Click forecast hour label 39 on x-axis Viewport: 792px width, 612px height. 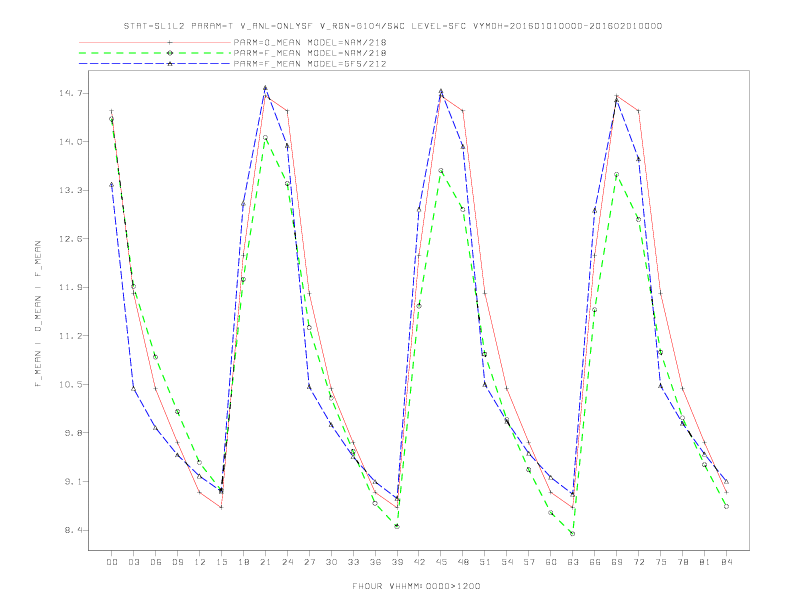click(x=397, y=562)
